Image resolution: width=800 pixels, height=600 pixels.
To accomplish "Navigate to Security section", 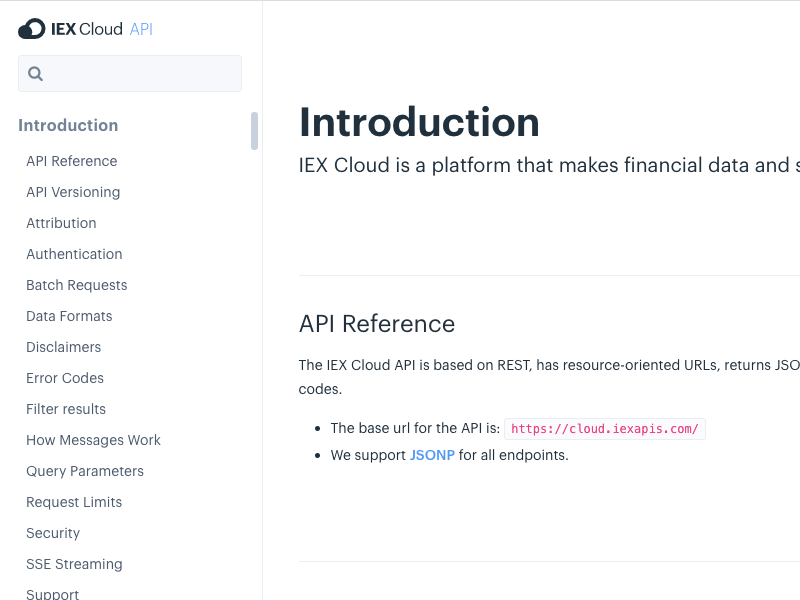I will 54,533.
